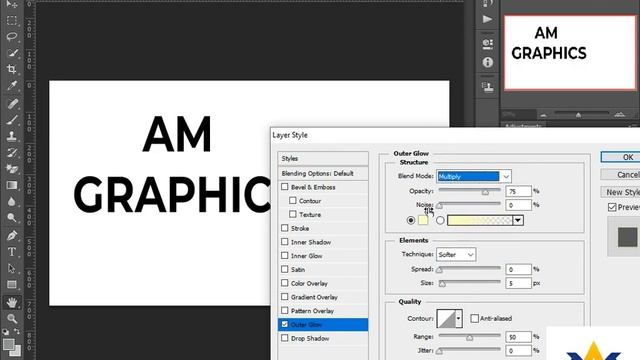
Task: Select the Horizontal Type tool
Action: pyautogui.click(x=11, y=252)
